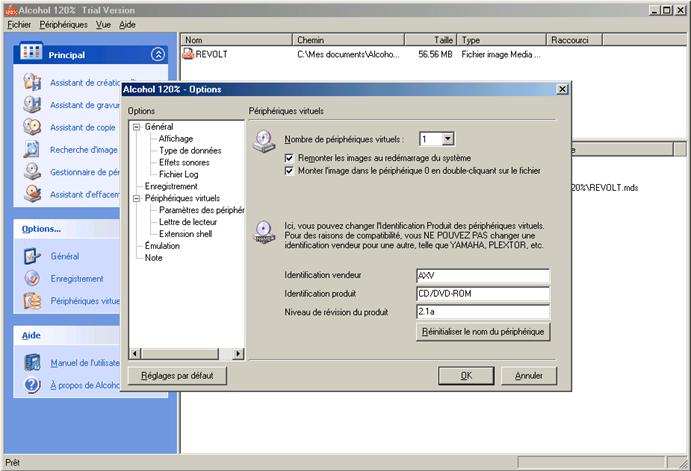Select Paramètres des périphériques tree item

pos(201,210)
